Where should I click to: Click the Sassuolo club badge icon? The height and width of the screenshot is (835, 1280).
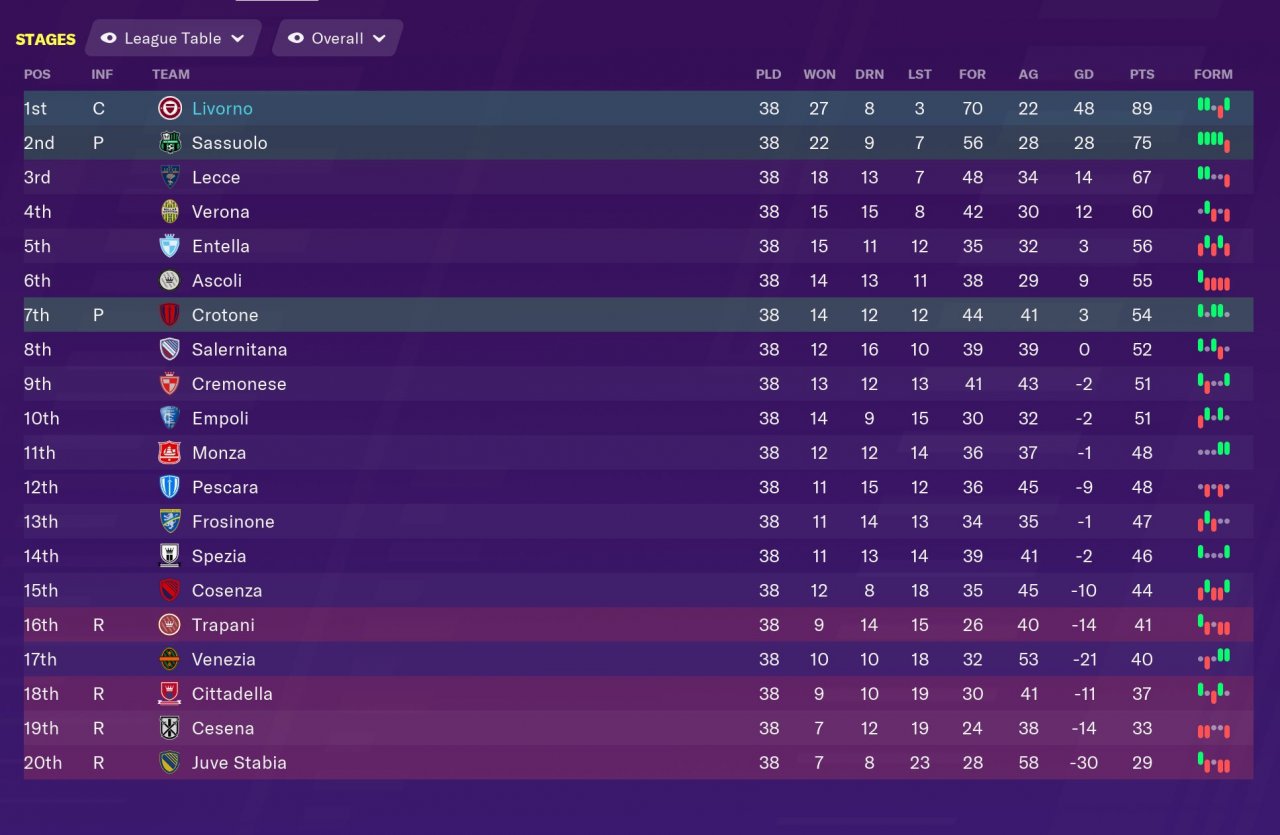coord(170,143)
